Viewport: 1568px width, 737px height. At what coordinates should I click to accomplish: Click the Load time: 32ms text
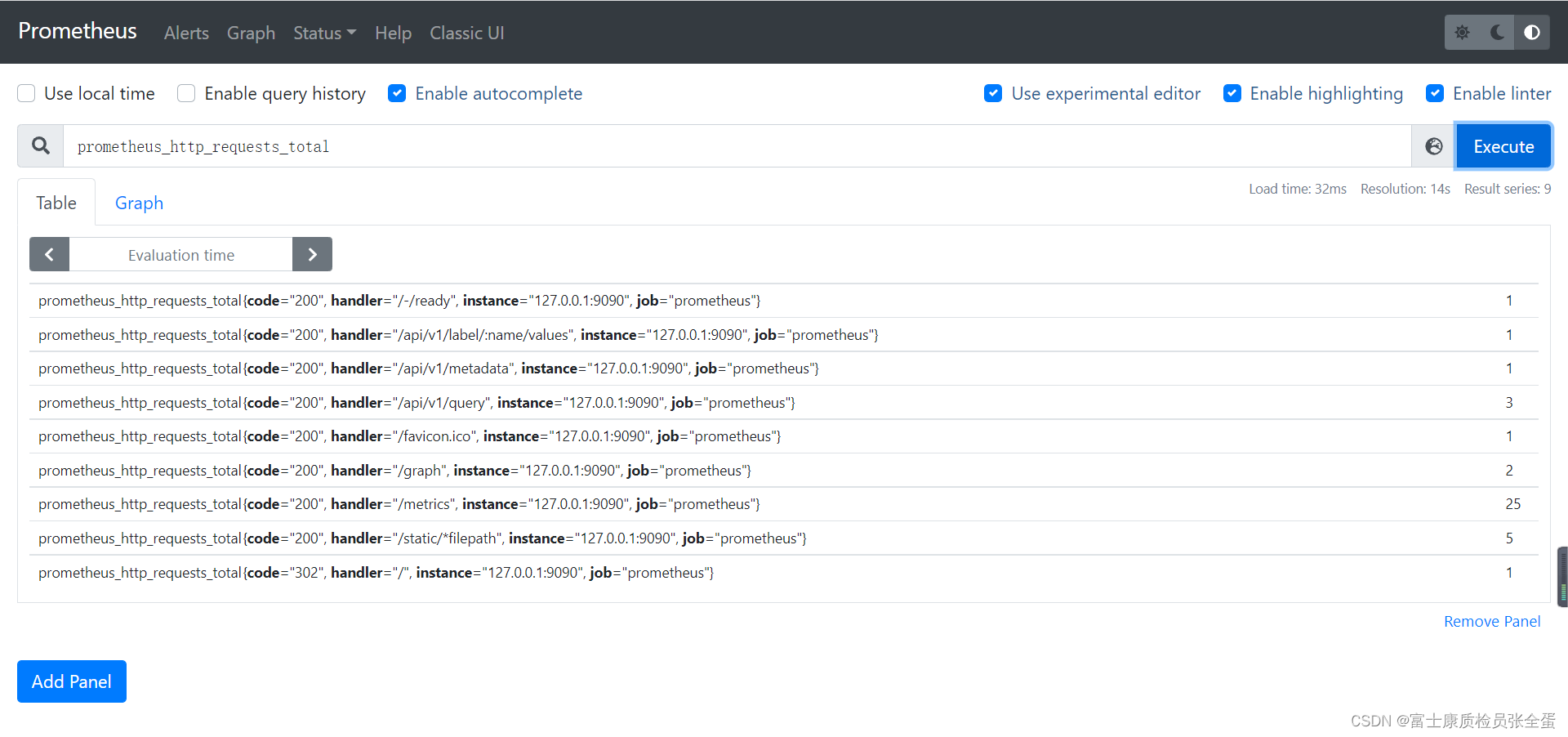1298,189
